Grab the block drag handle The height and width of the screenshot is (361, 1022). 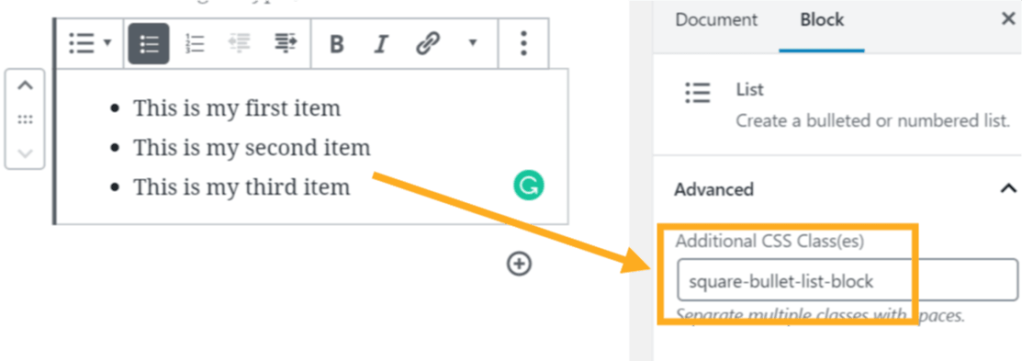(x=25, y=119)
